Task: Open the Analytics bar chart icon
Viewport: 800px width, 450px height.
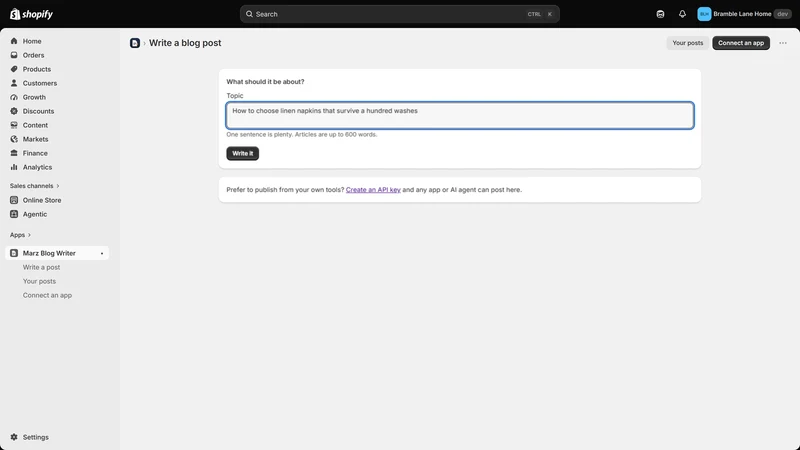Action: click(14, 167)
